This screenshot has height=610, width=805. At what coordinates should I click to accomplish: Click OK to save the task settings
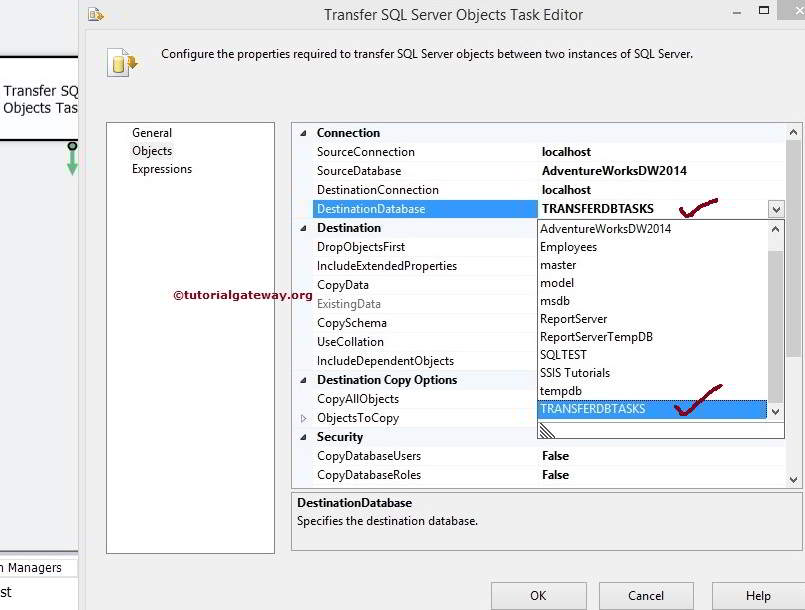[539, 596]
